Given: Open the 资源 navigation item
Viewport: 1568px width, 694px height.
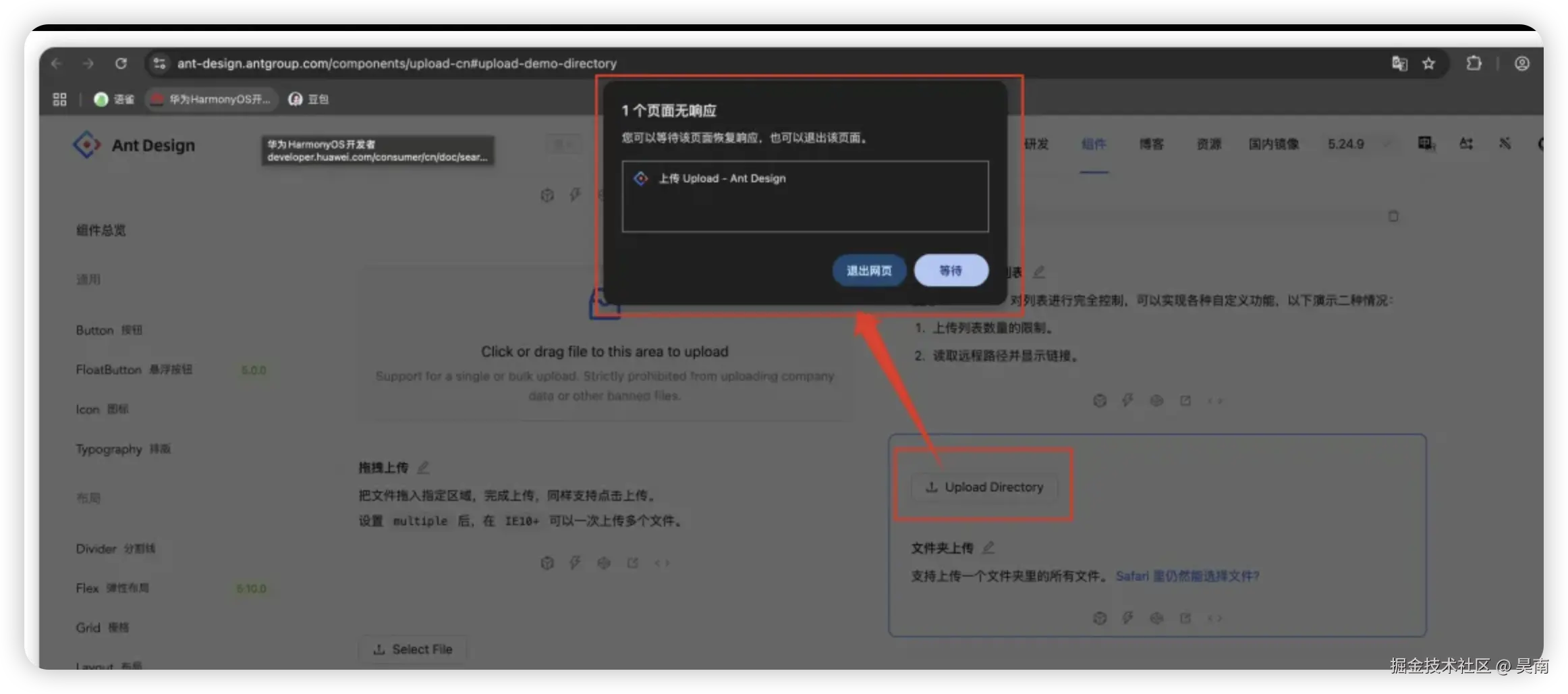Looking at the screenshot, I should click(x=1209, y=144).
